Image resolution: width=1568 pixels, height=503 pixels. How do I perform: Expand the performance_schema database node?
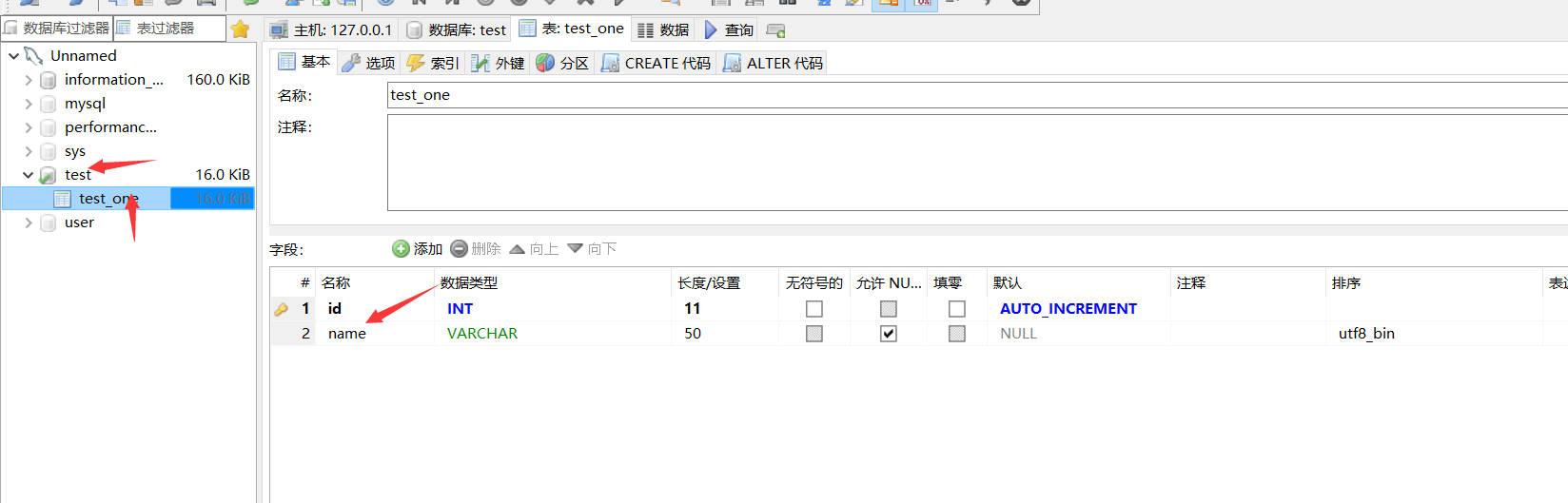point(29,127)
